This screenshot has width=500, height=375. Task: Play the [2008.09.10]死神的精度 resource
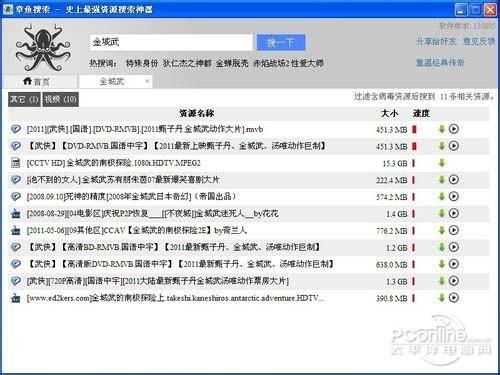pyautogui.click(x=454, y=196)
